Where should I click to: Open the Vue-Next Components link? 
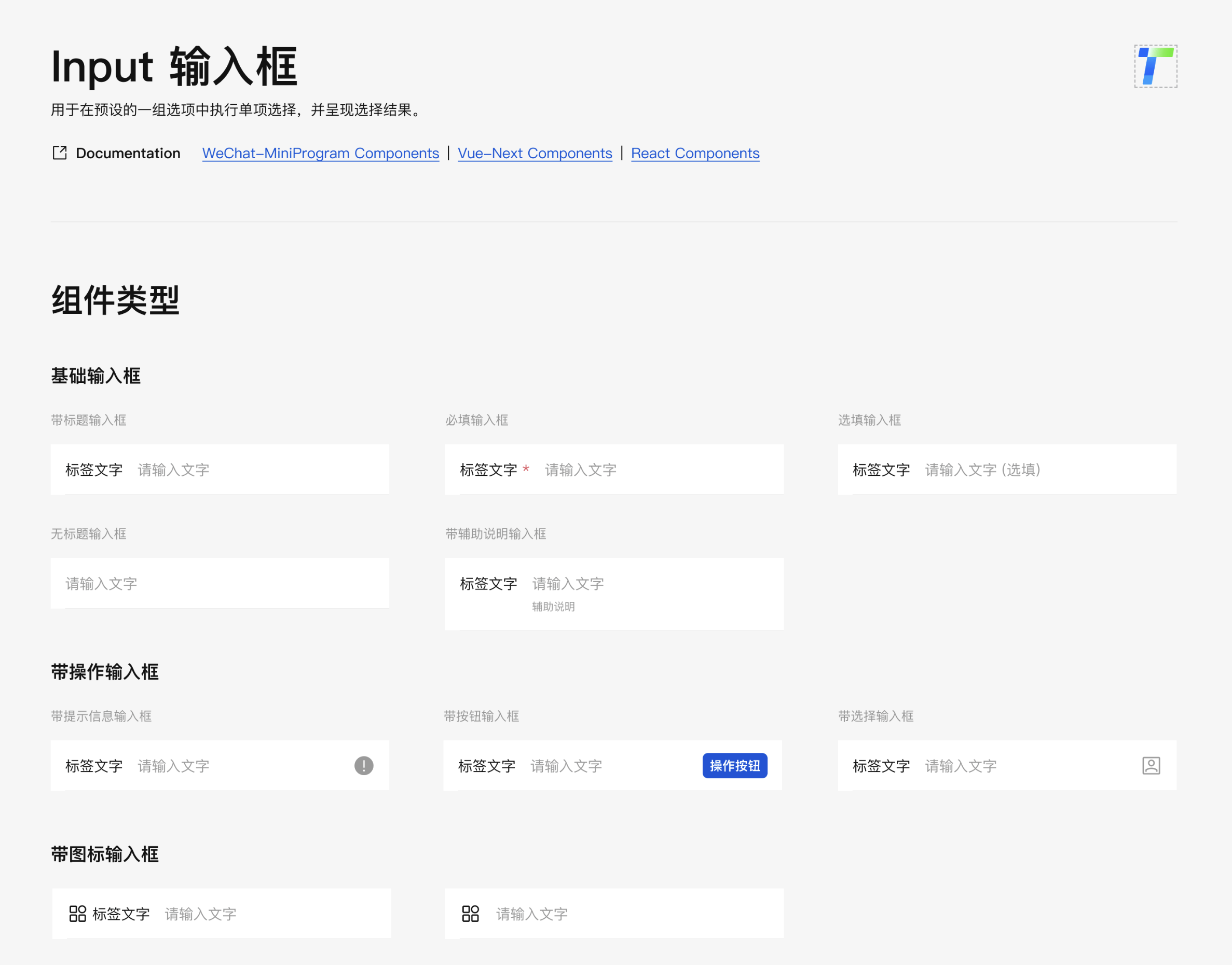click(534, 153)
